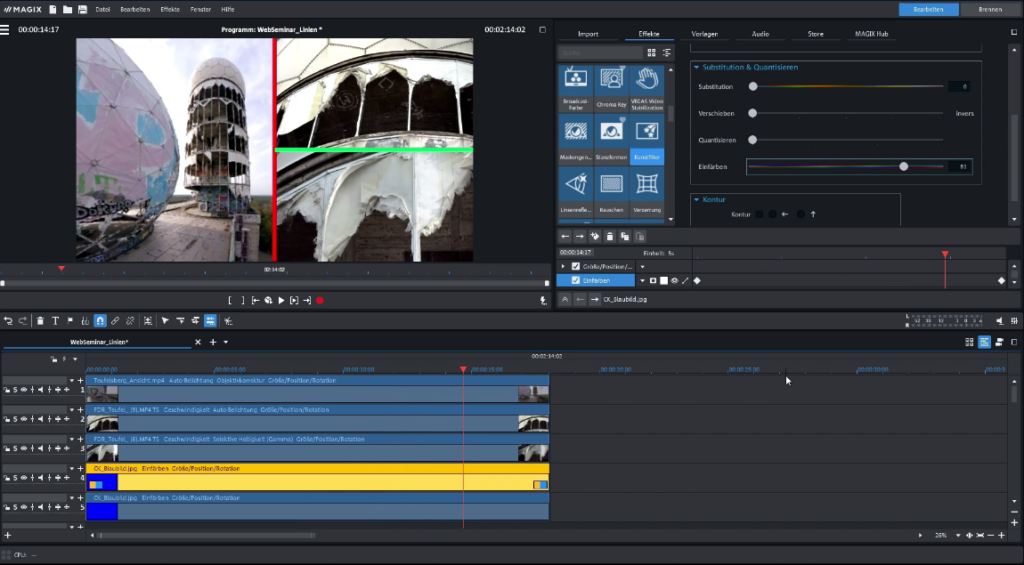Click the red record button under preview
Image resolution: width=1024 pixels, height=565 pixels.
[x=320, y=300]
